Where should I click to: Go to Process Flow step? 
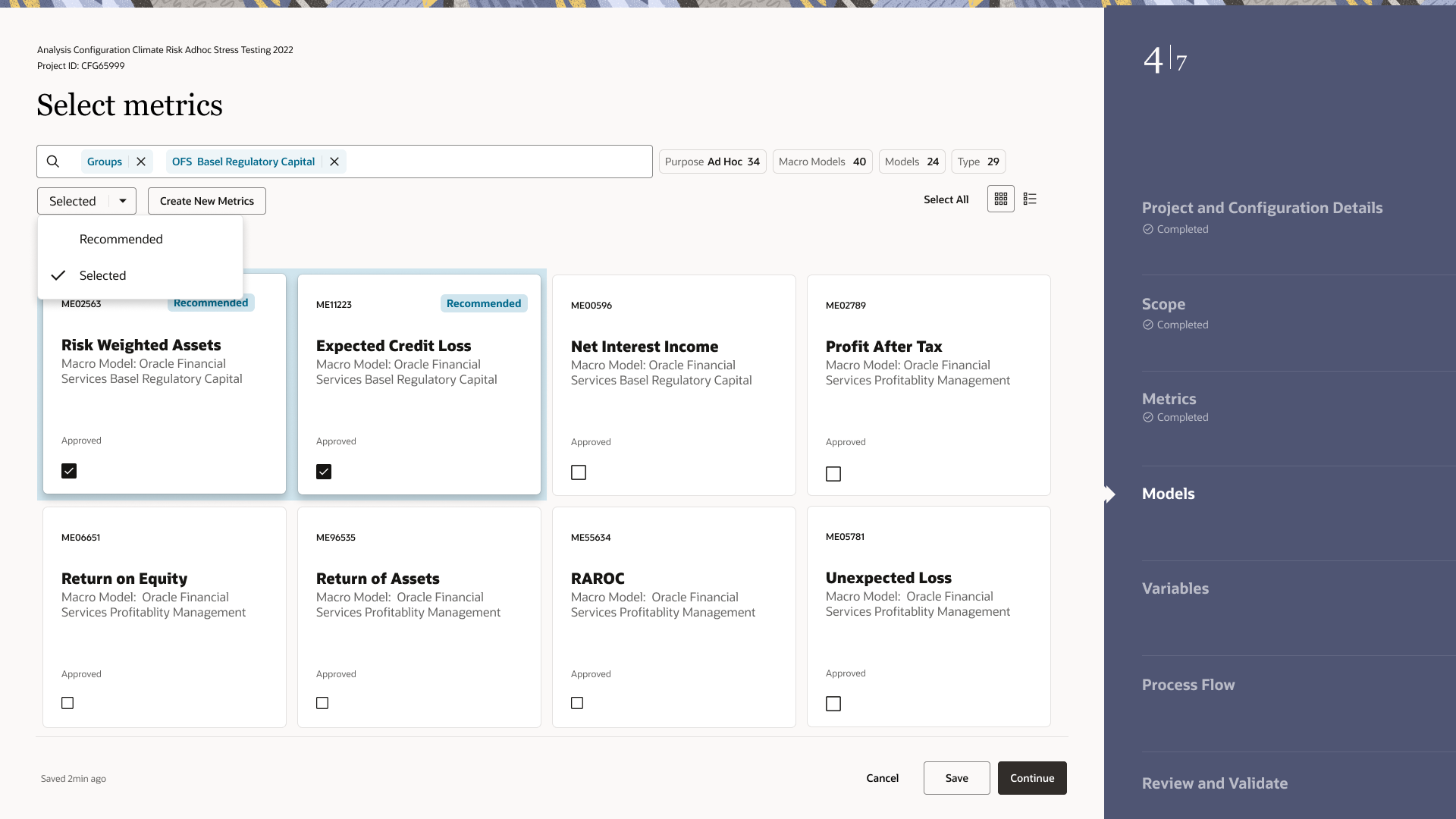click(1188, 685)
